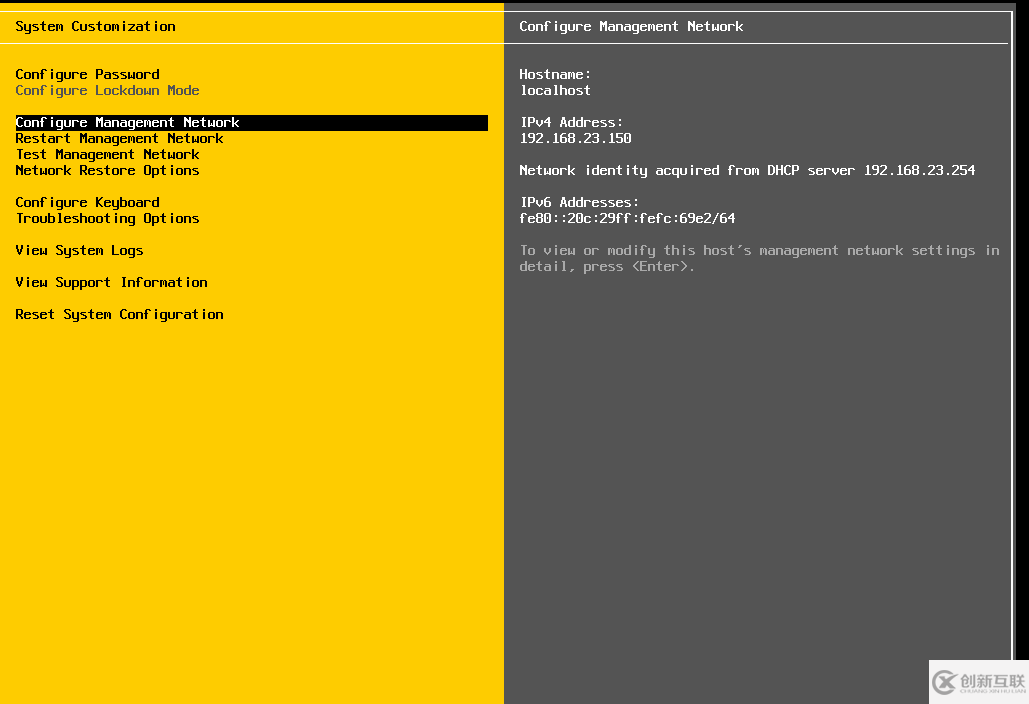Select View System Logs
The image size is (1029, 704).
tap(79, 251)
